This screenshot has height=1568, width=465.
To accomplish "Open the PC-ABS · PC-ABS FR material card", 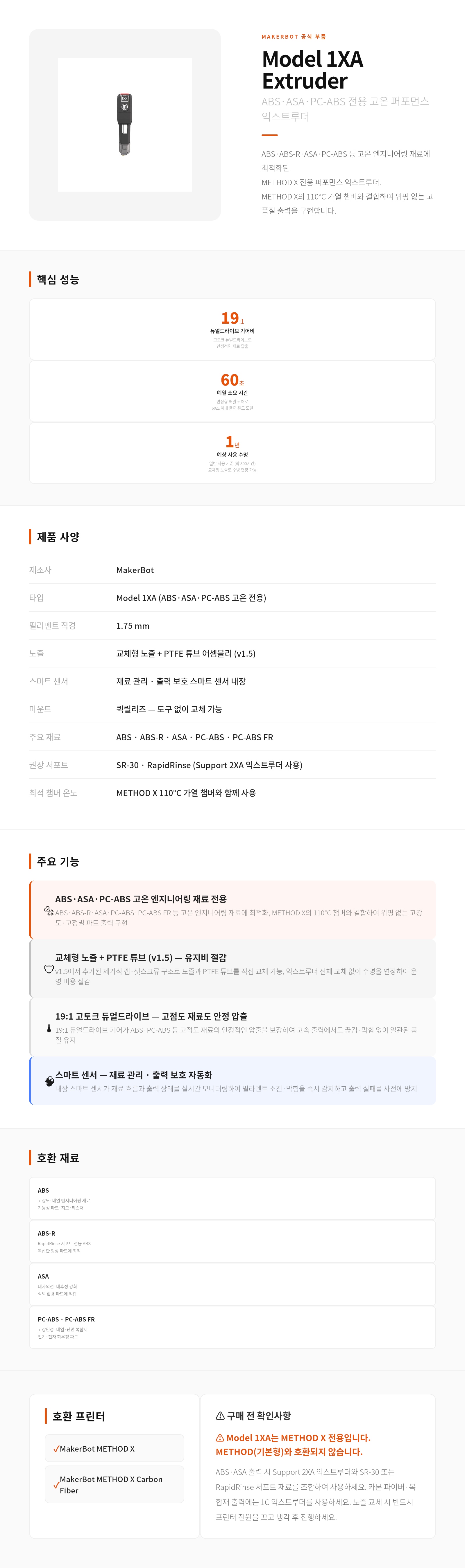I will pos(232,1327).
